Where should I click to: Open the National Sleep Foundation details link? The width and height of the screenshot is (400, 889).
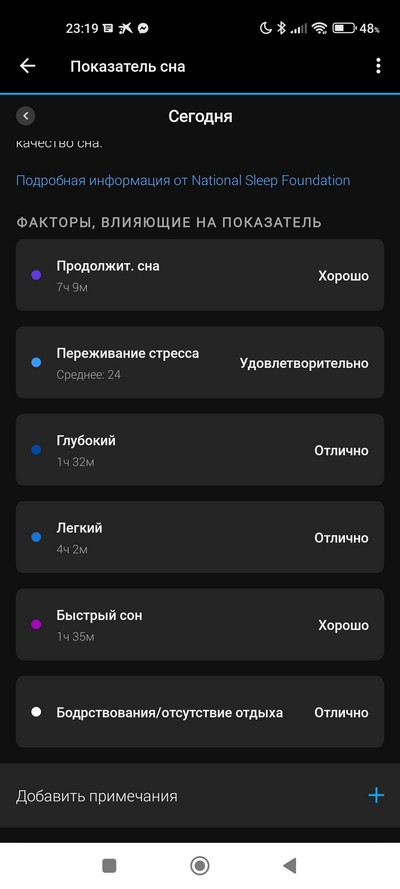coord(183,181)
